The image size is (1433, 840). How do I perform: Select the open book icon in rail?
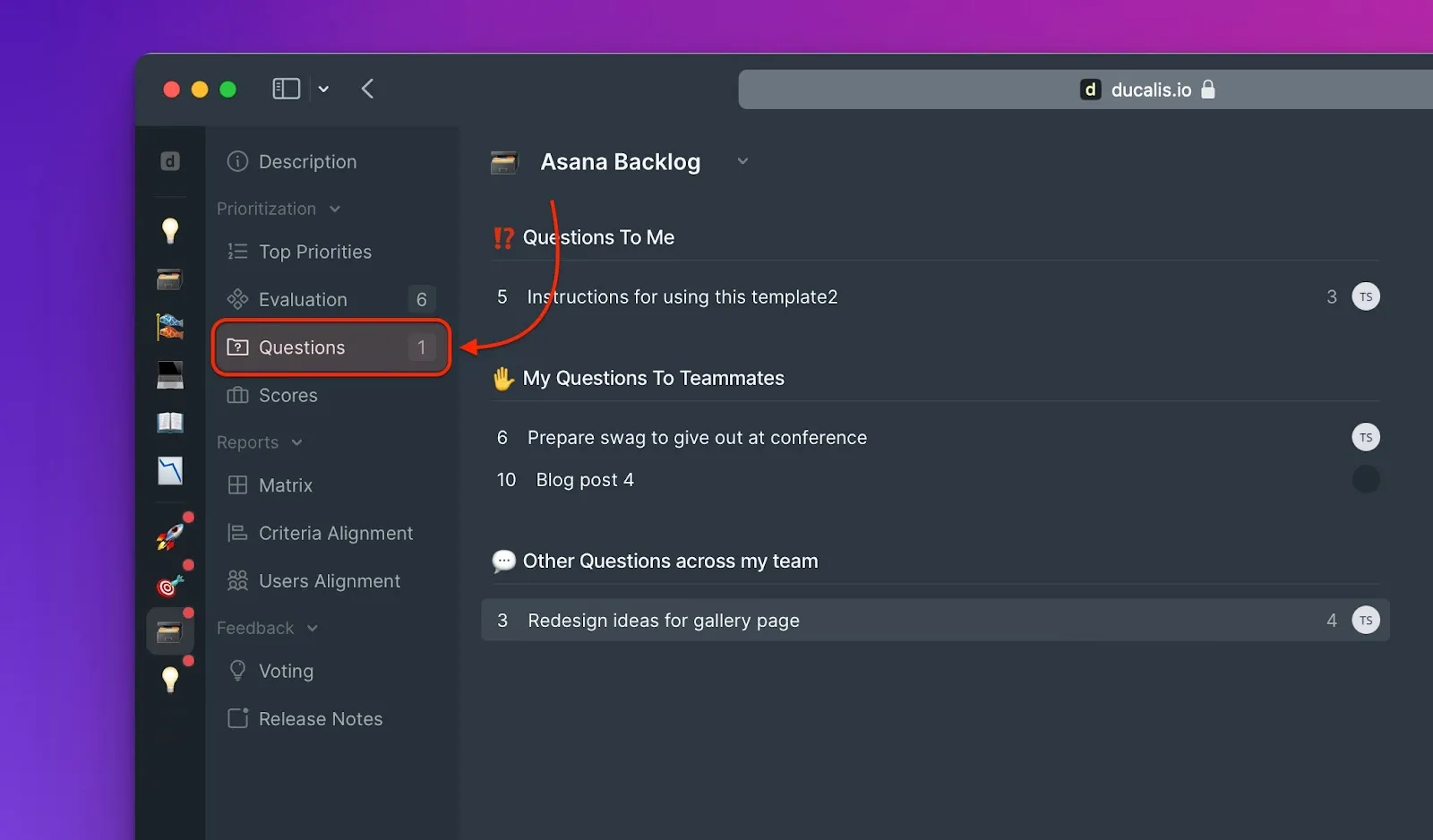pos(169,422)
